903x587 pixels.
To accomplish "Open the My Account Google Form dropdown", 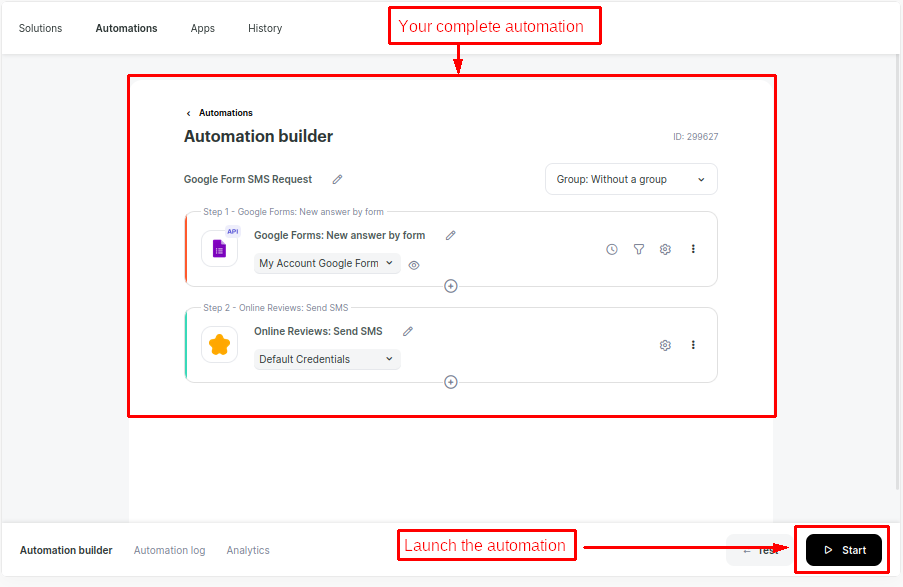I will coord(326,264).
